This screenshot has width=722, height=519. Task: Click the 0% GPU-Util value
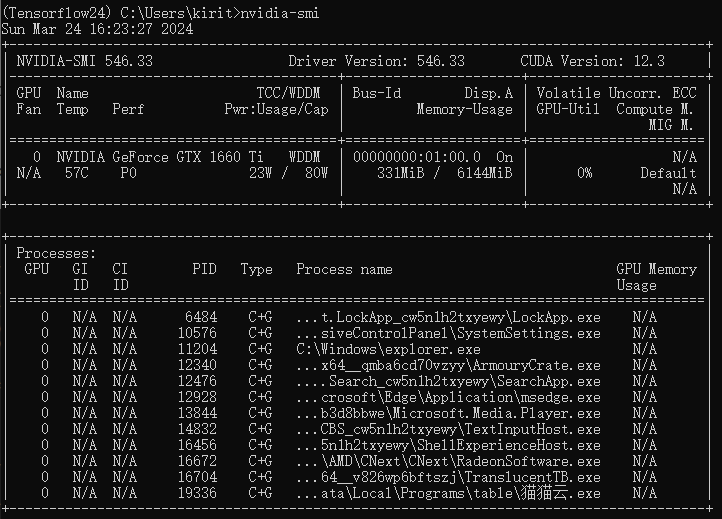(584, 173)
